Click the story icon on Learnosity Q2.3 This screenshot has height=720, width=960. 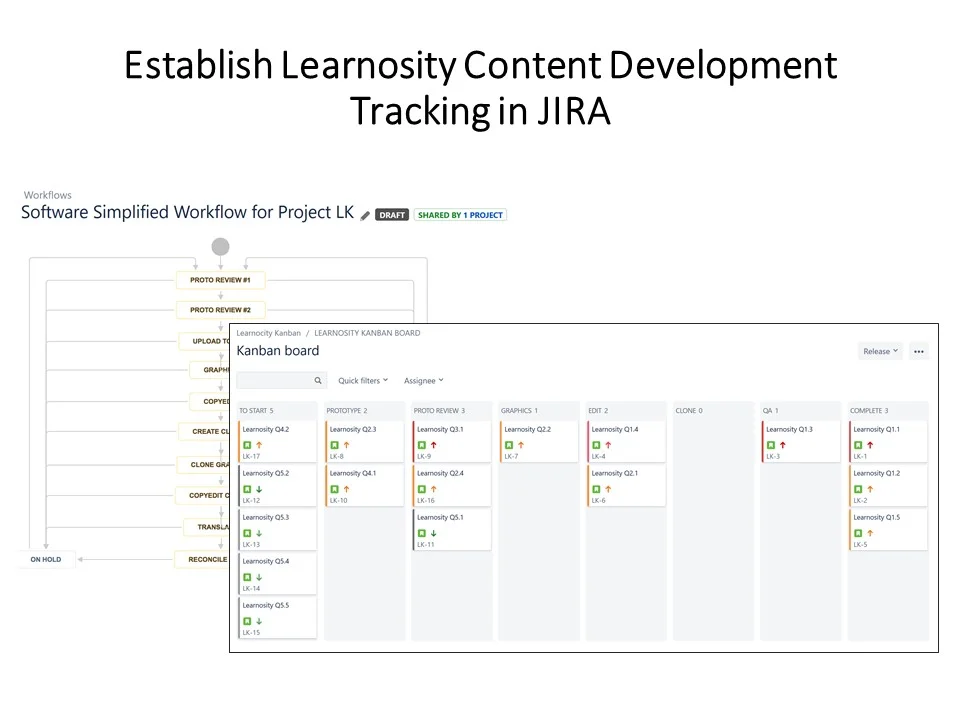(x=334, y=445)
